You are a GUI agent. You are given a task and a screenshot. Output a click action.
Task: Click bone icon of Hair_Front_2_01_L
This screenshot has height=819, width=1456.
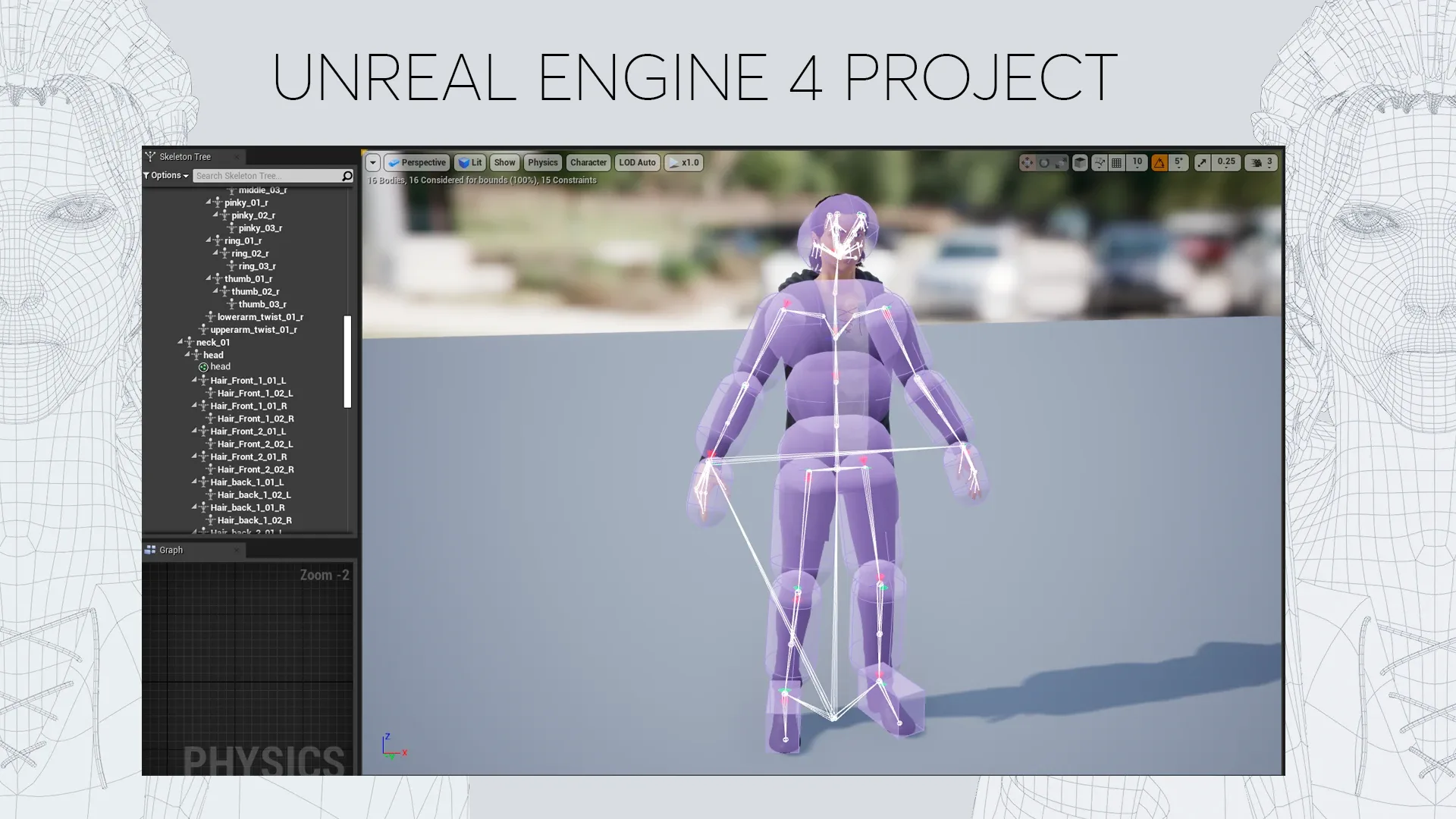[203, 431]
